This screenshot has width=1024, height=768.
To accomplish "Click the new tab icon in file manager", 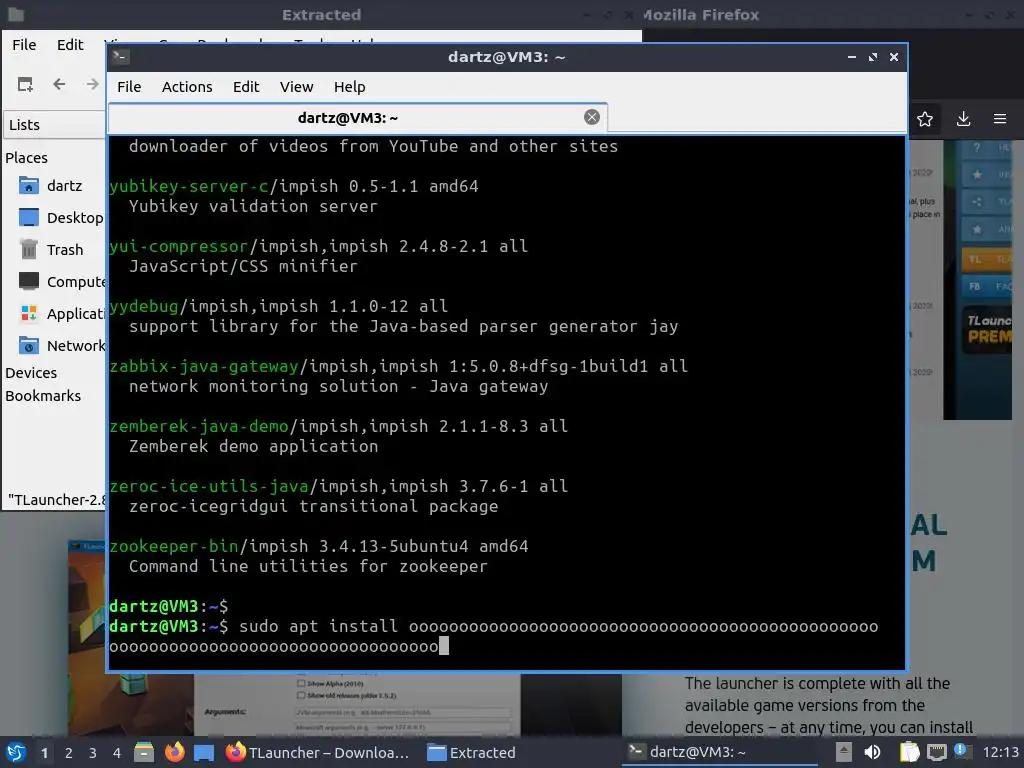I will tap(25, 84).
